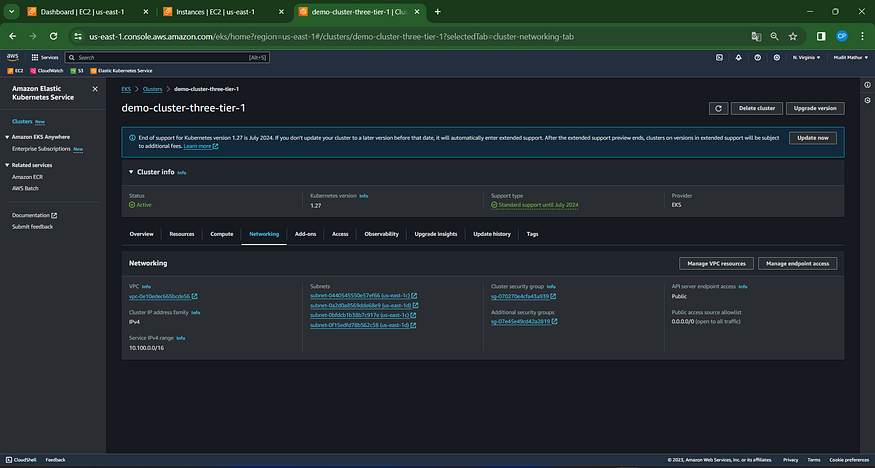Click the EKS breadcrumb link
This screenshot has height=468, width=875.
coord(126,89)
